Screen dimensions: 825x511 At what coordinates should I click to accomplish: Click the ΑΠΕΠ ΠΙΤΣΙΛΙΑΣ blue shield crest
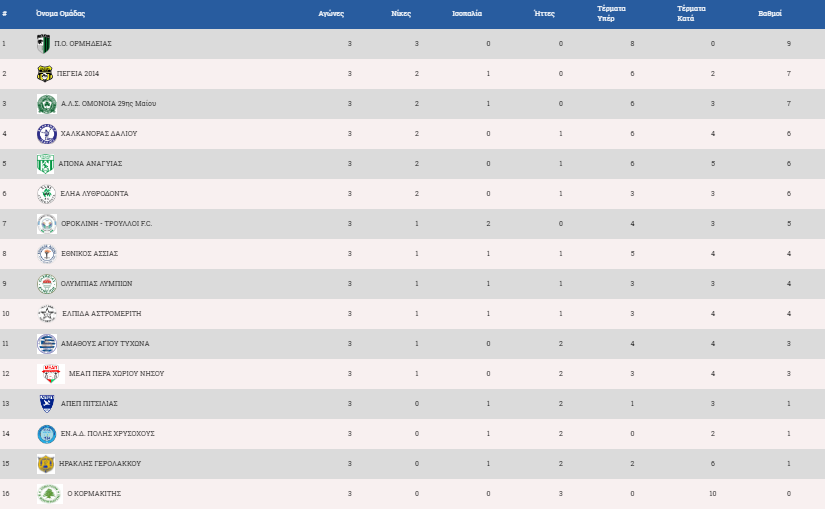pyautogui.click(x=47, y=404)
